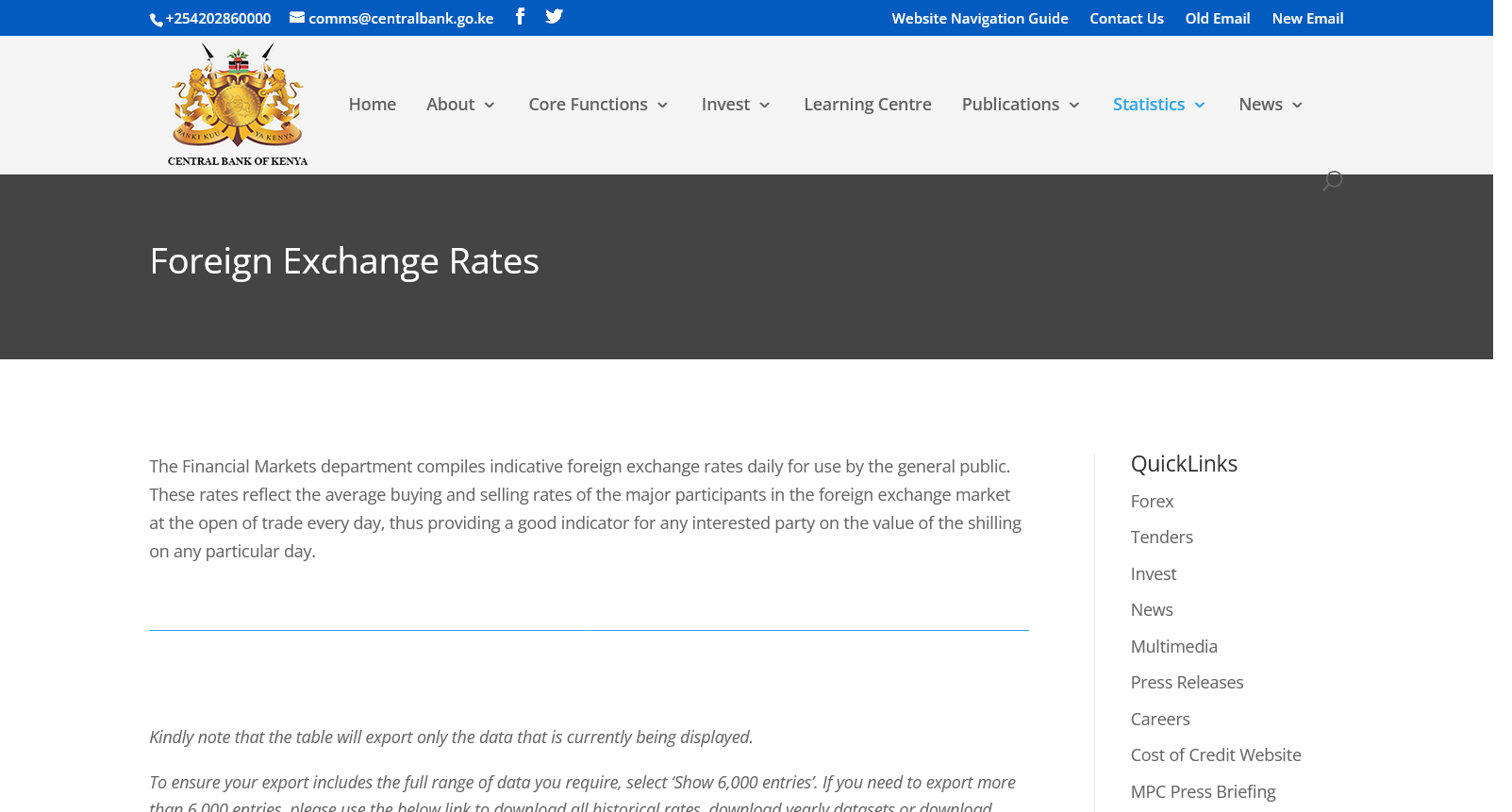Click the Contact Us link
This screenshot has height=812, width=1512.
[1126, 18]
